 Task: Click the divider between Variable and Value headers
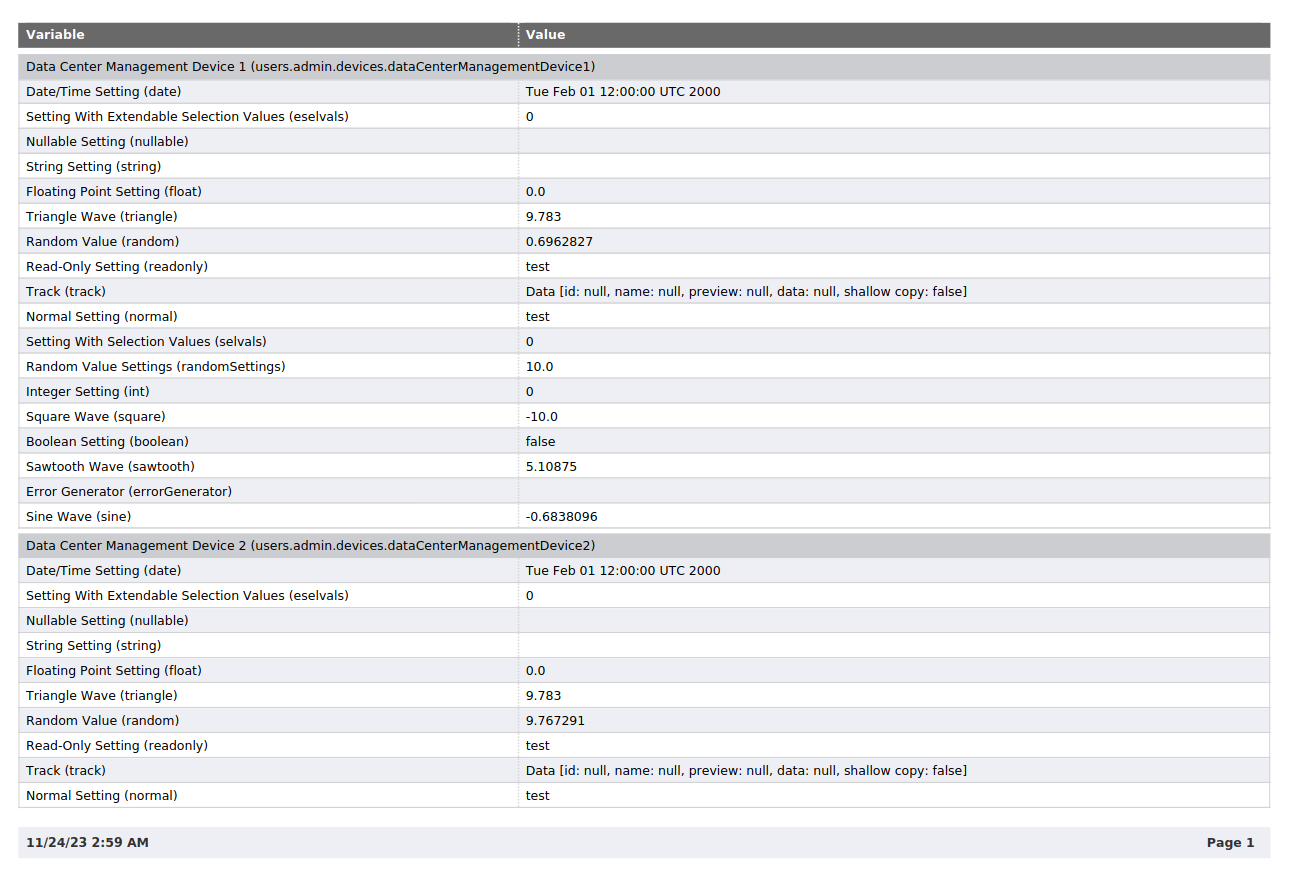click(519, 35)
